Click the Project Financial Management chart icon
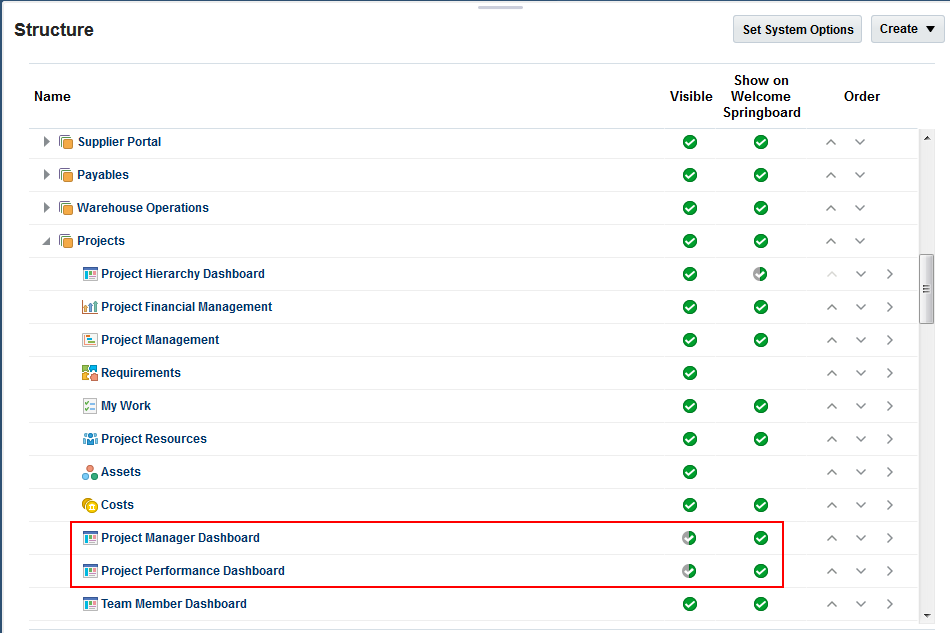This screenshot has height=633, width=950. 90,307
